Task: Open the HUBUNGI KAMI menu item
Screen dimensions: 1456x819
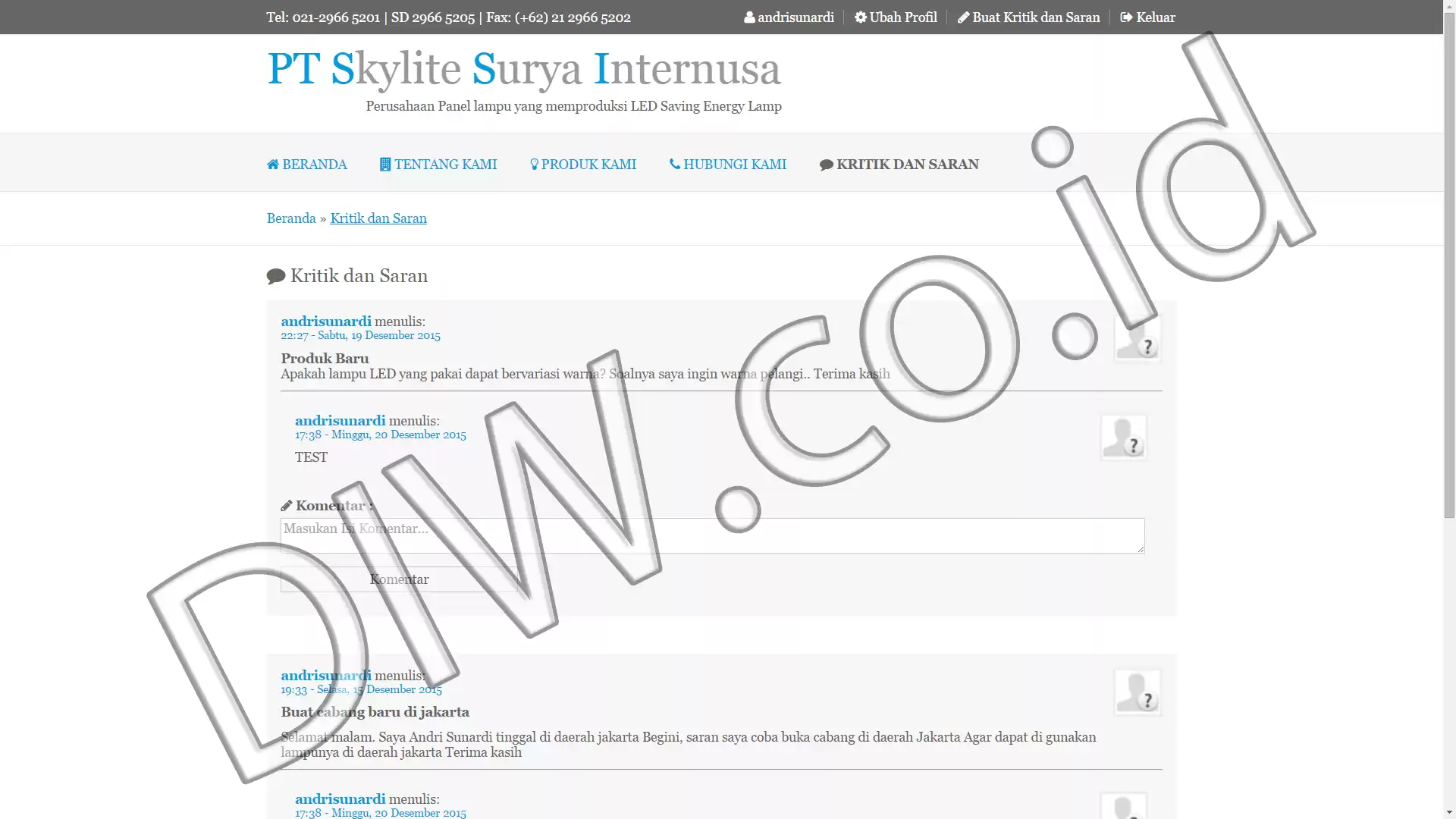Action: click(728, 165)
